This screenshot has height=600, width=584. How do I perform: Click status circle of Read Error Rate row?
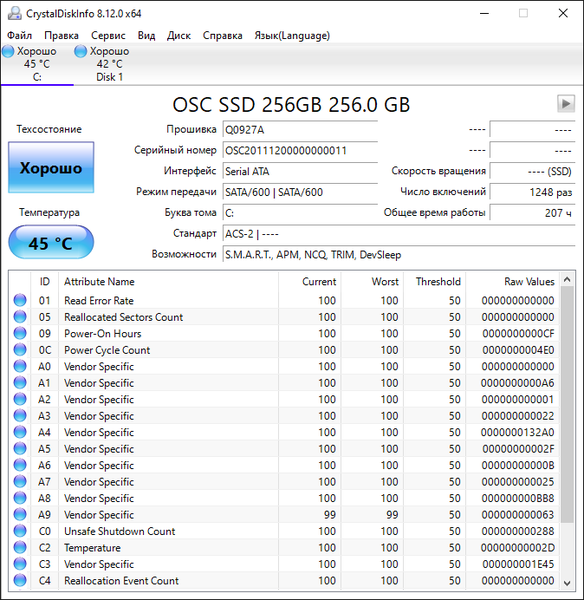coord(20,300)
